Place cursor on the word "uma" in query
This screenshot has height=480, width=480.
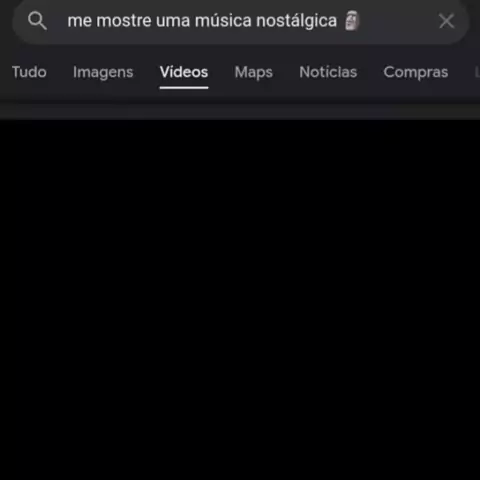click(173, 22)
